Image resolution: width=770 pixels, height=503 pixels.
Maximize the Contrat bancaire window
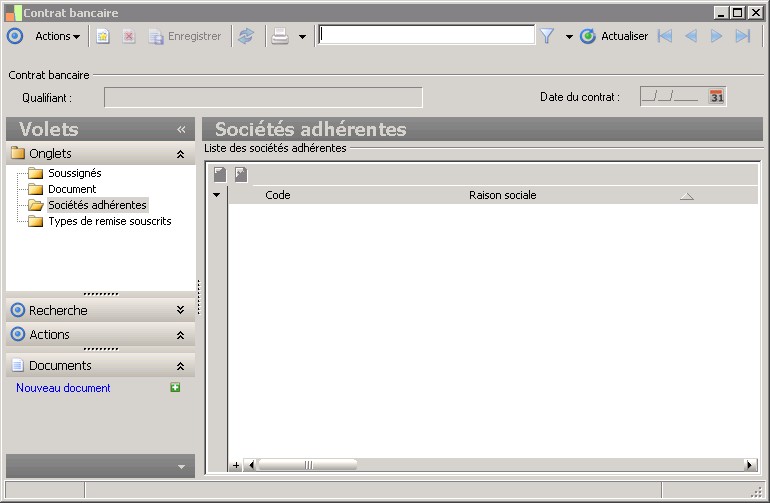point(738,13)
